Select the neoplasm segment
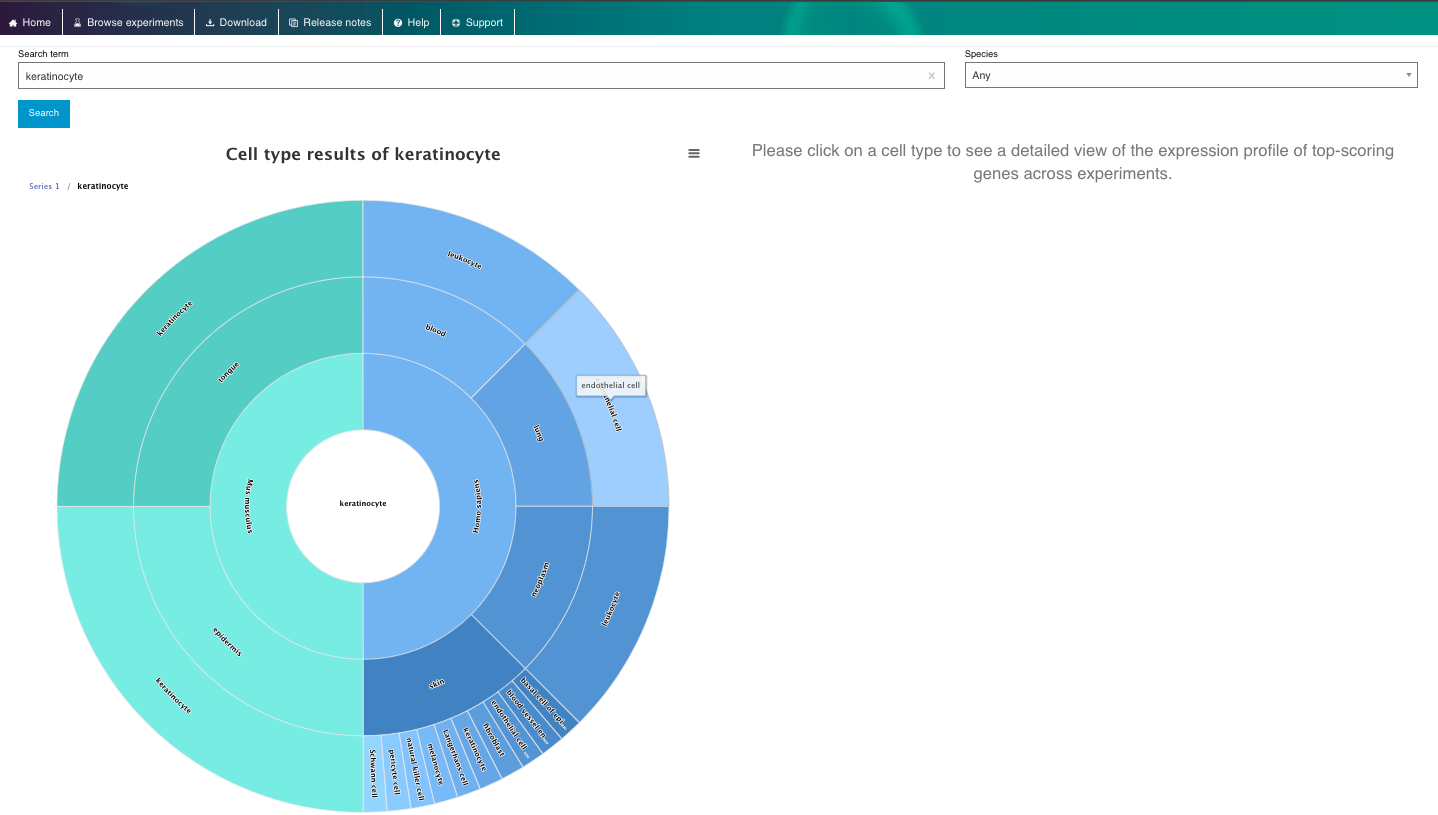This screenshot has height=815, width=1438. tap(538, 580)
